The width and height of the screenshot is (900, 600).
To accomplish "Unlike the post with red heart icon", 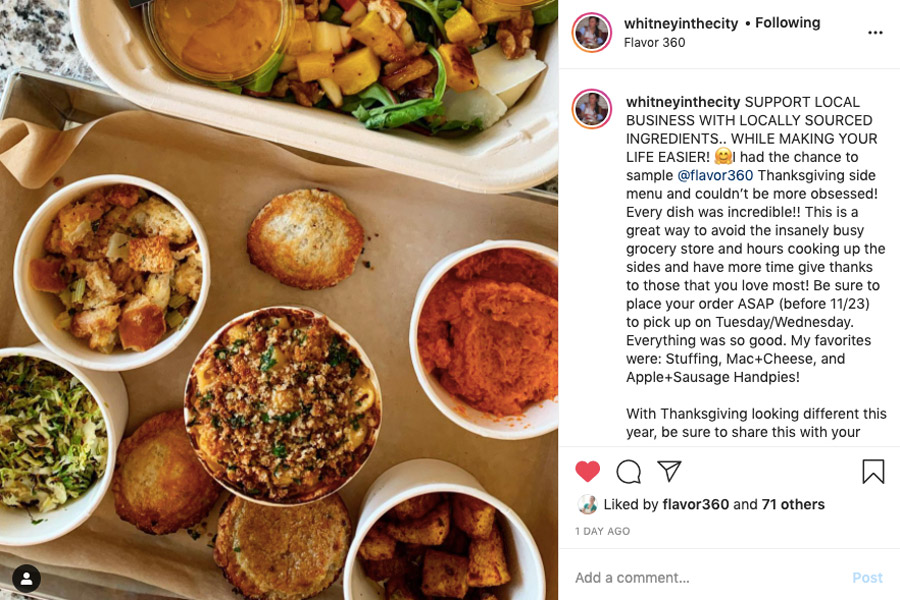I will (x=587, y=471).
